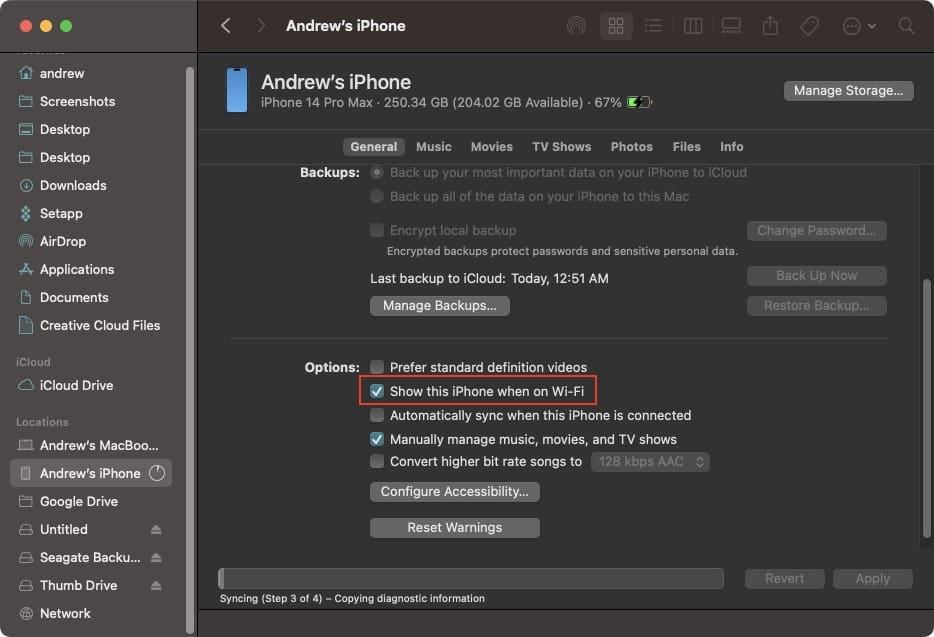Switch to icon grid view
The image size is (934, 637).
coord(615,26)
